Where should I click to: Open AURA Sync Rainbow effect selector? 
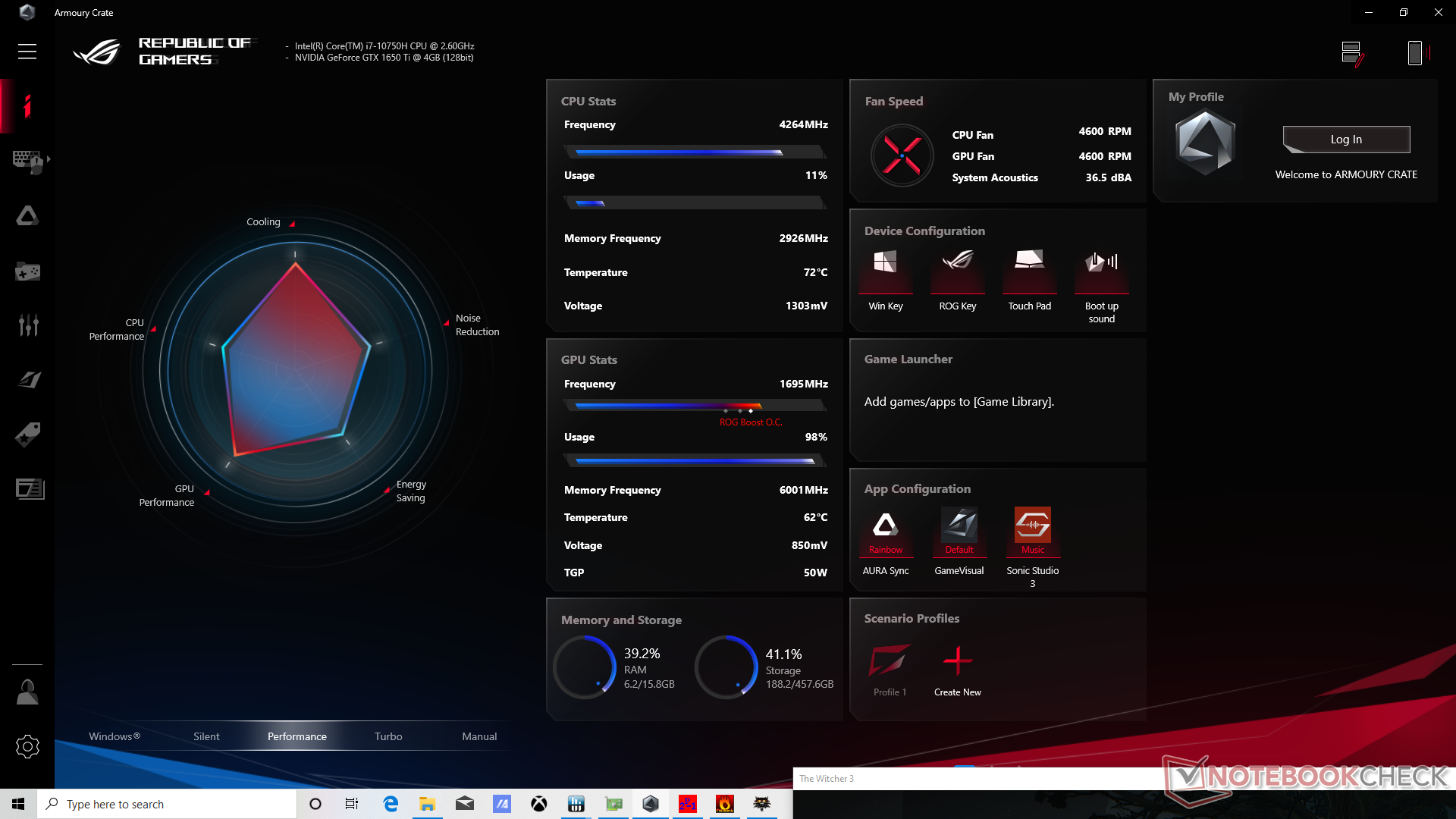pyautogui.click(x=885, y=531)
